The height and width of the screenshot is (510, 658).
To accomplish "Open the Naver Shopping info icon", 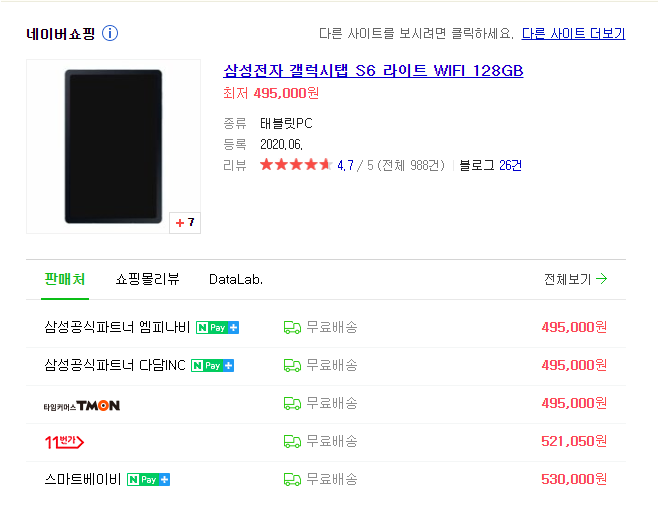I will [x=110, y=33].
